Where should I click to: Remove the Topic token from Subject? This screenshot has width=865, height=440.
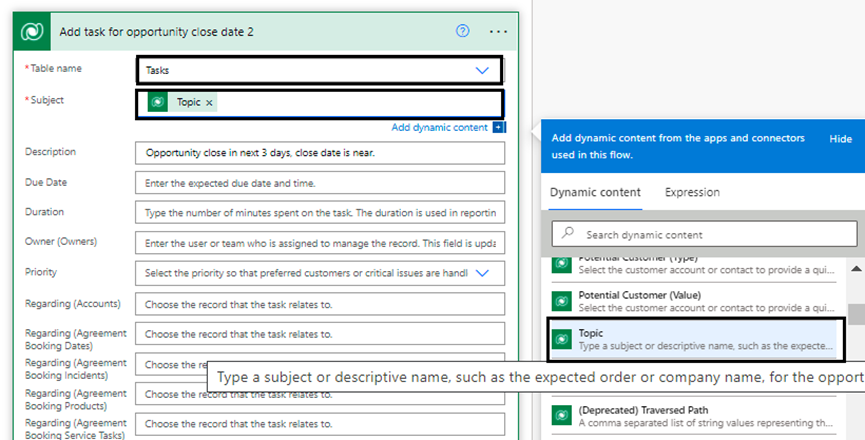coord(209,103)
